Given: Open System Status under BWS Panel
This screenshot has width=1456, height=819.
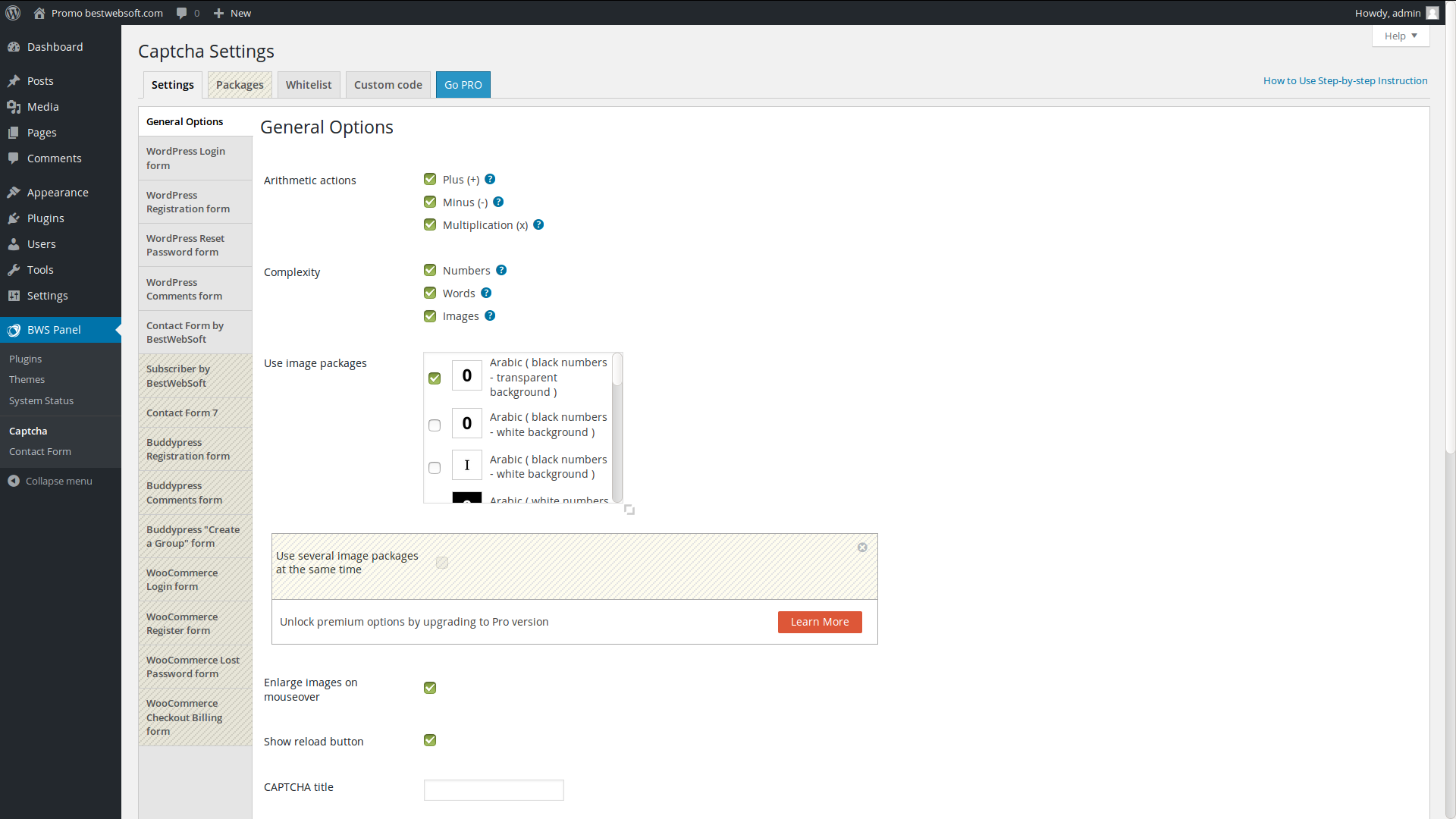Looking at the screenshot, I should pos(41,400).
